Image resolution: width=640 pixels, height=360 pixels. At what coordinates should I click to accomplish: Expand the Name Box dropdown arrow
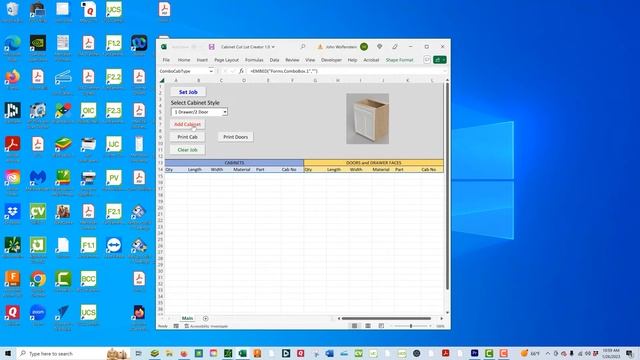pos(211,71)
